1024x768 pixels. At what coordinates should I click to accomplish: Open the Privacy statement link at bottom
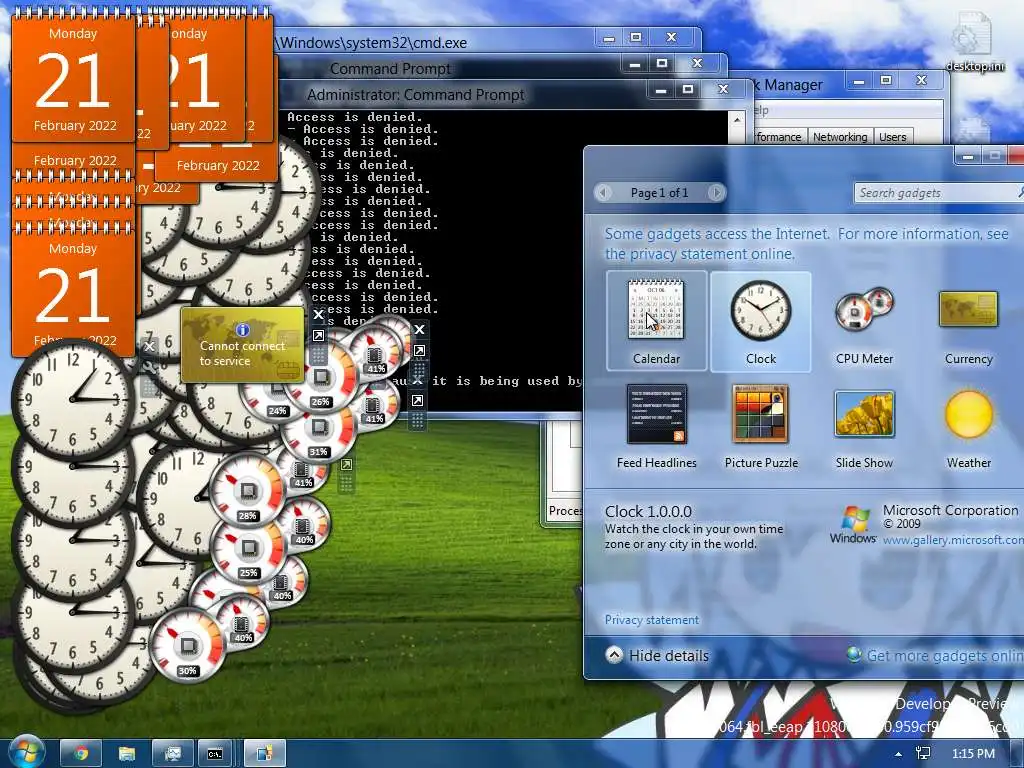pyautogui.click(x=652, y=620)
